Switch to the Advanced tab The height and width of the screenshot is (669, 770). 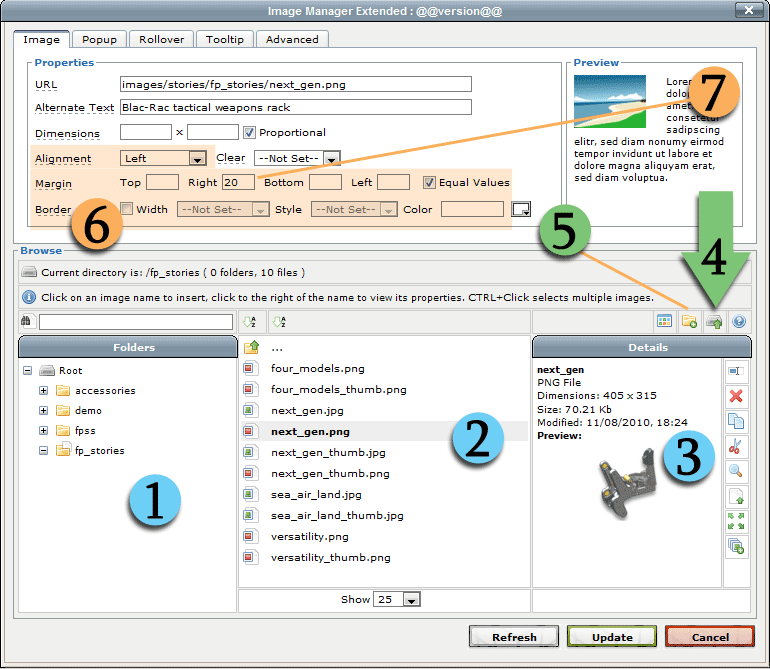292,39
